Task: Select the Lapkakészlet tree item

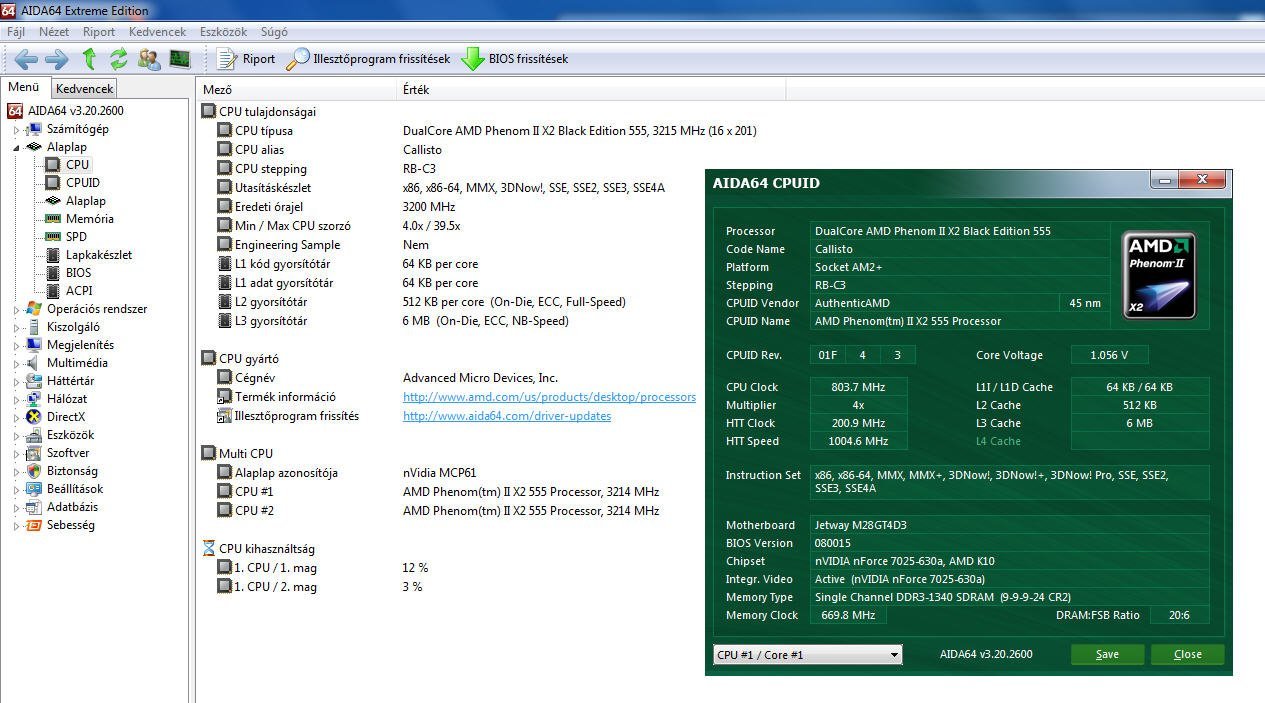Action: coord(99,255)
